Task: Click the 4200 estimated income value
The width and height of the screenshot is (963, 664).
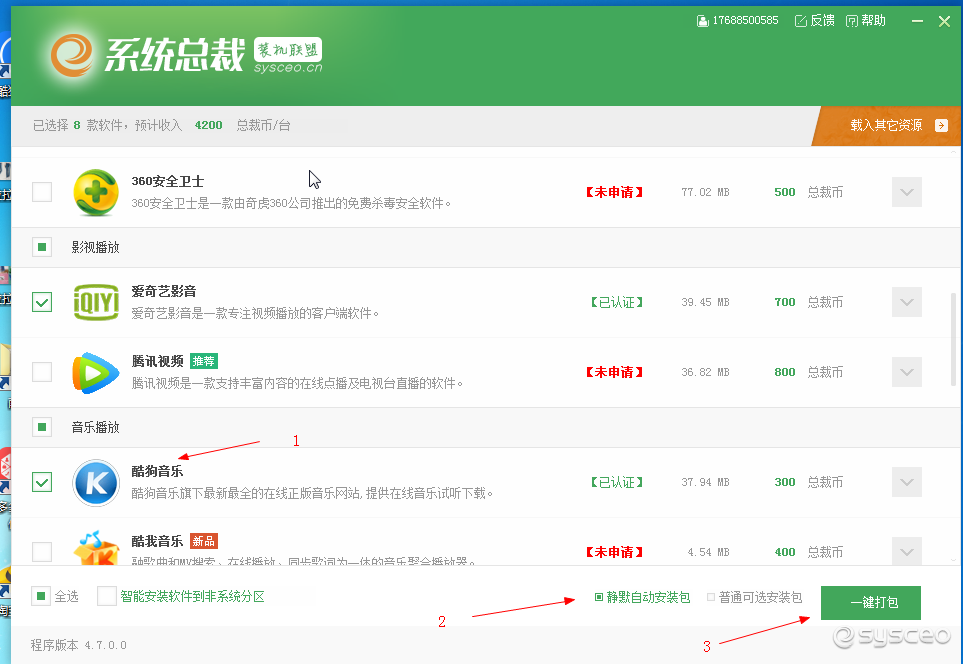Action: (208, 125)
